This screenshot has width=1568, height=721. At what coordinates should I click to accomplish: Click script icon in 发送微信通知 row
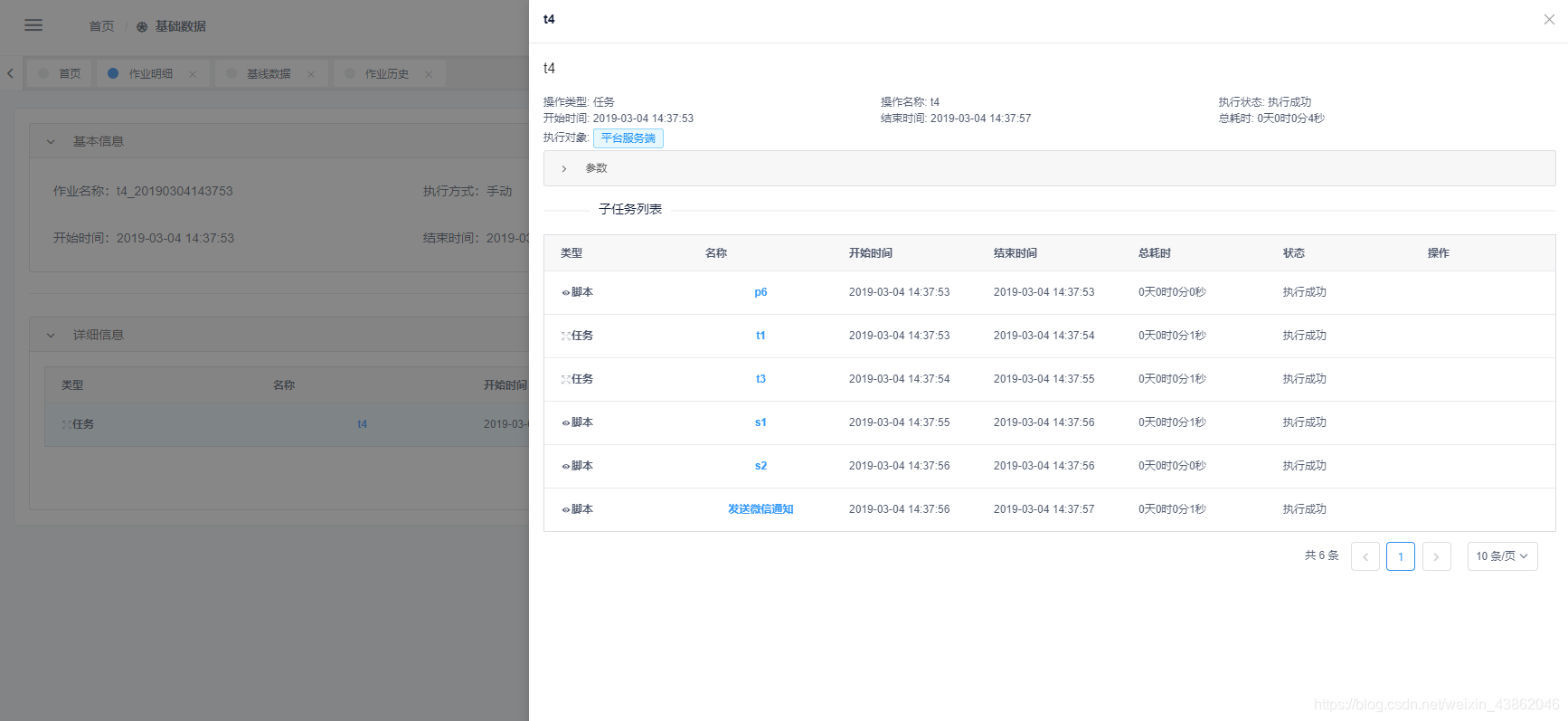(x=566, y=510)
